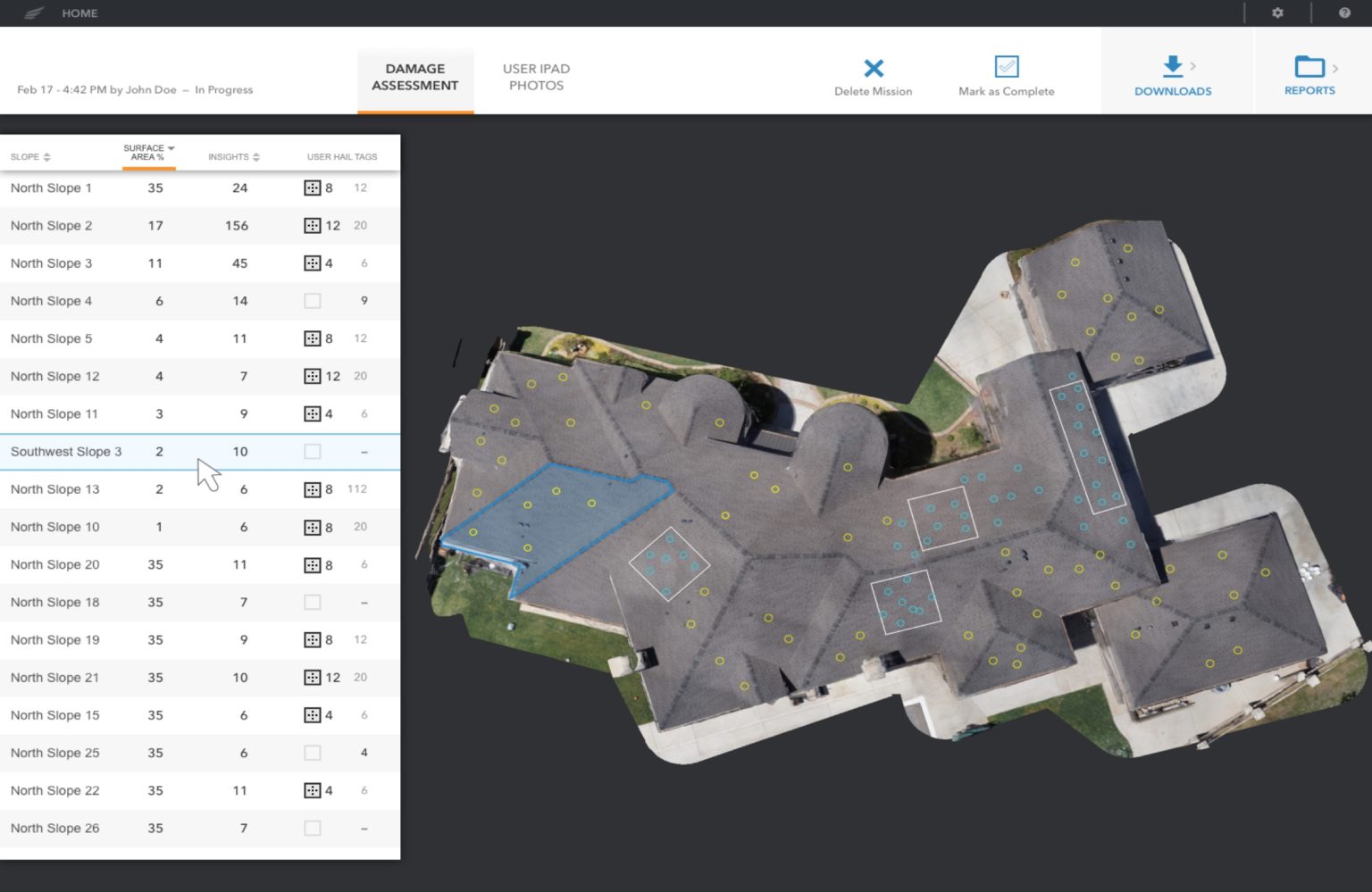This screenshot has height=892, width=1372.
Task: Open the Surface Area % sort dropdown
Action: point(171,147)
